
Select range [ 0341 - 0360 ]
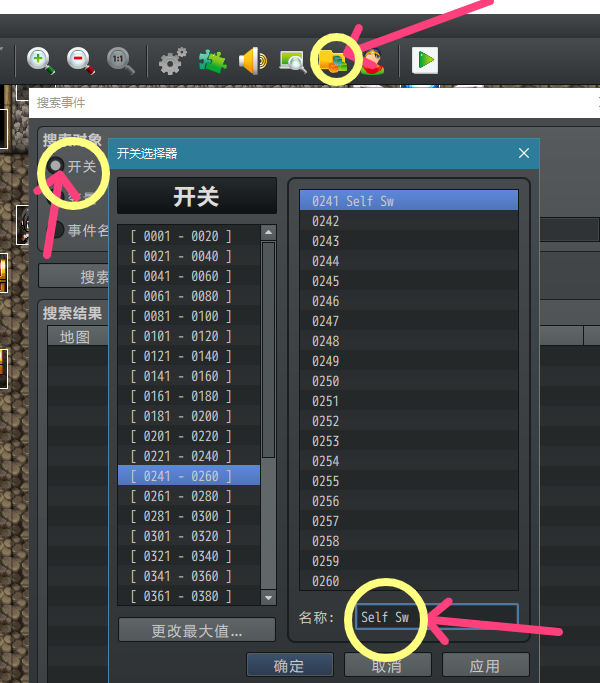pos(189,576)
